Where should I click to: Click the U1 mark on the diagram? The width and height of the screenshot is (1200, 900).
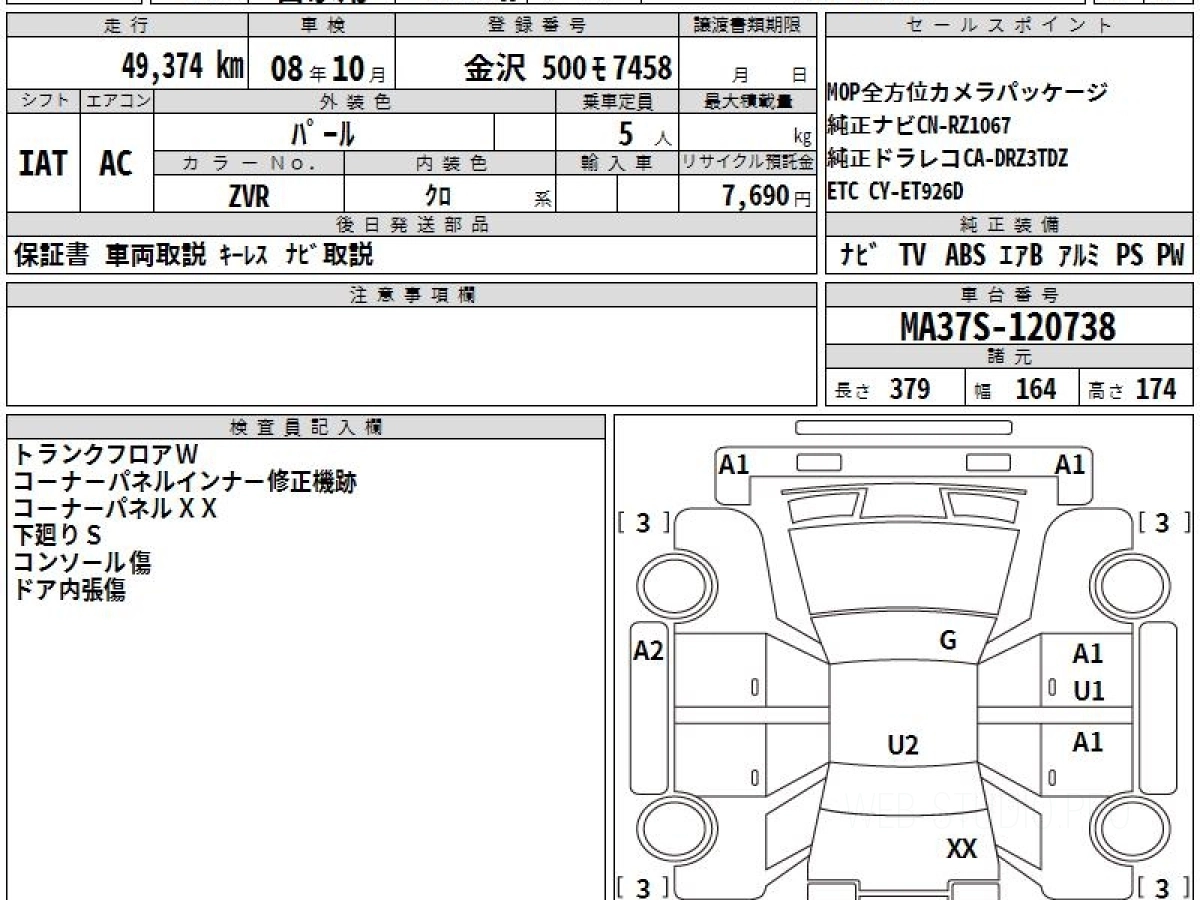tap(1088, 691)
